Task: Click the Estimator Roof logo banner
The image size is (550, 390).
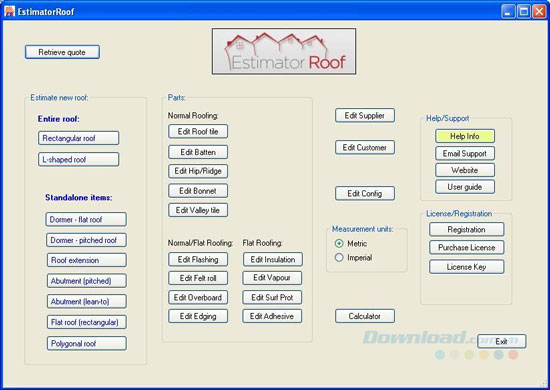Action: tap(284, 51)
